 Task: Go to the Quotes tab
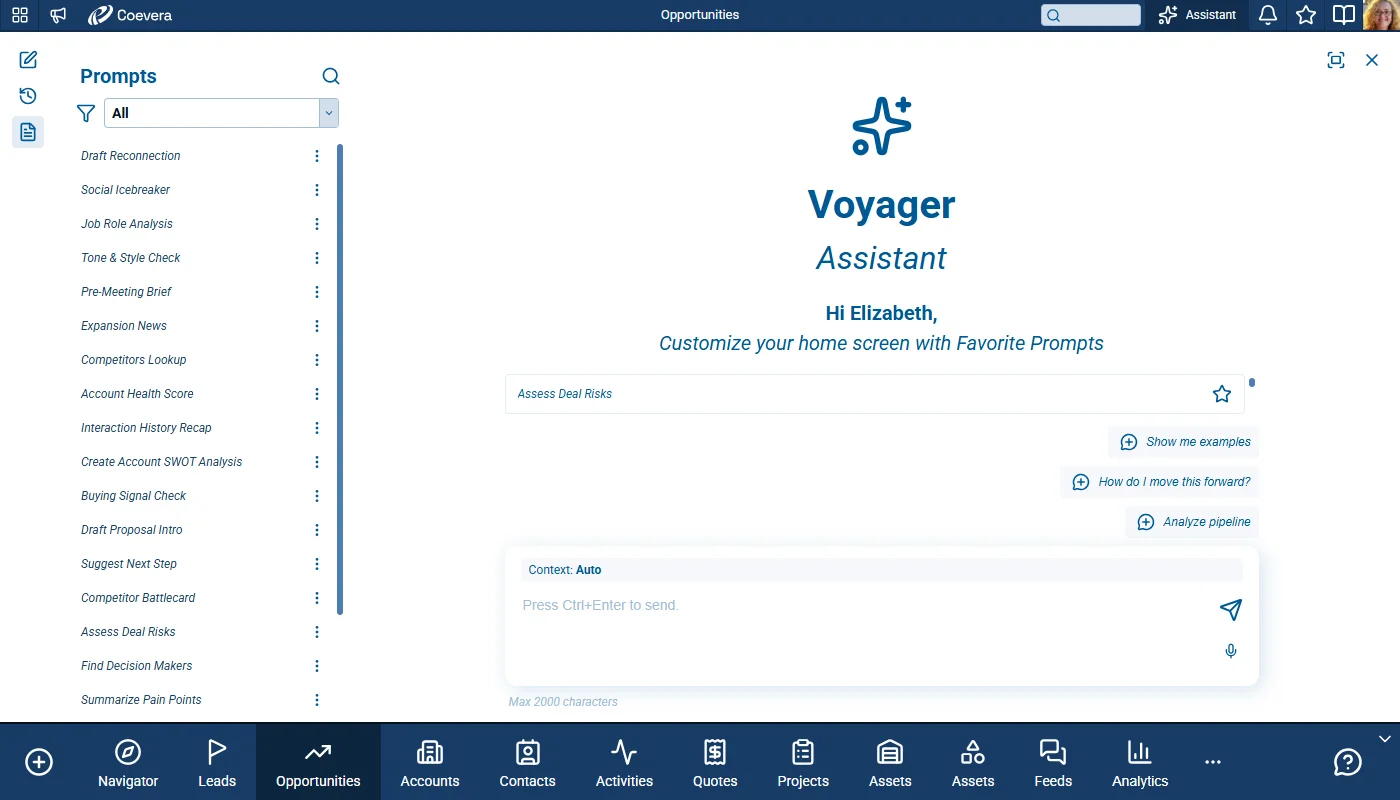point(715,763)
